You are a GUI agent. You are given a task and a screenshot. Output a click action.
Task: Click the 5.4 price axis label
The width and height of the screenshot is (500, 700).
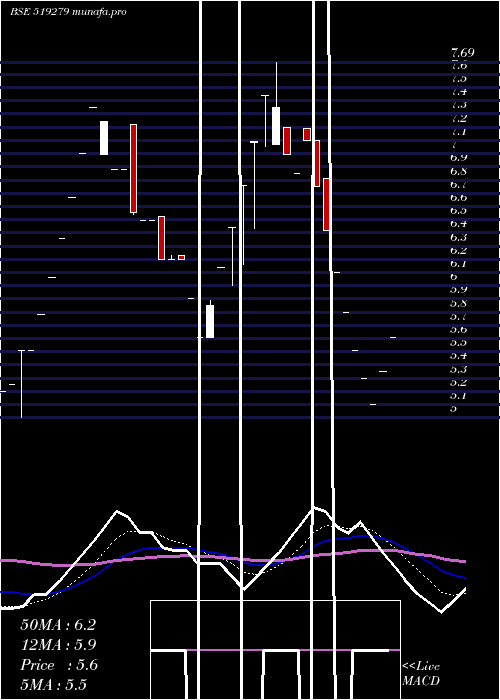tap(458, 356)
